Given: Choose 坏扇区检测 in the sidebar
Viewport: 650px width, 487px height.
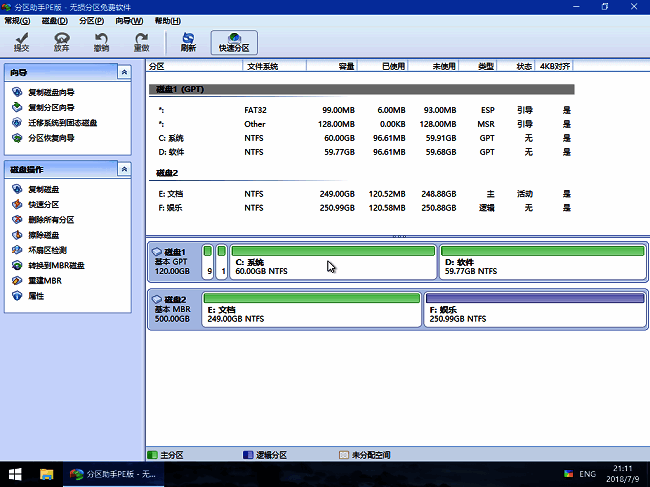Looking at the screenshot, I should [50, 250].
